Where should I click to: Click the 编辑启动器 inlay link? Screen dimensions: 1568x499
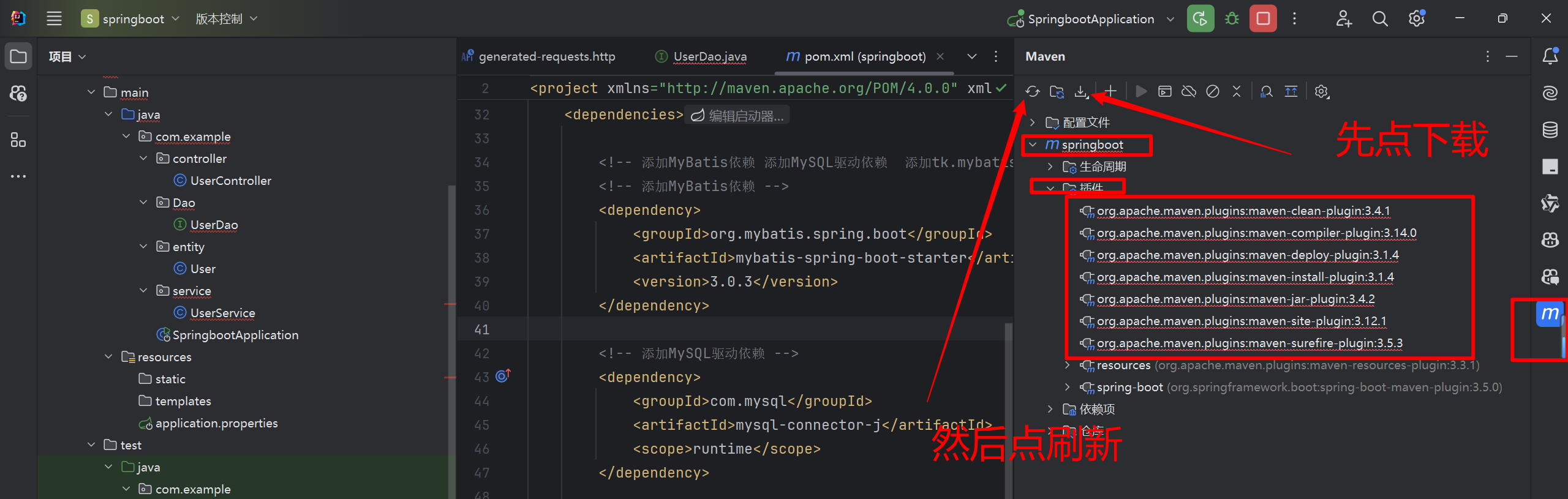[737, 115]
